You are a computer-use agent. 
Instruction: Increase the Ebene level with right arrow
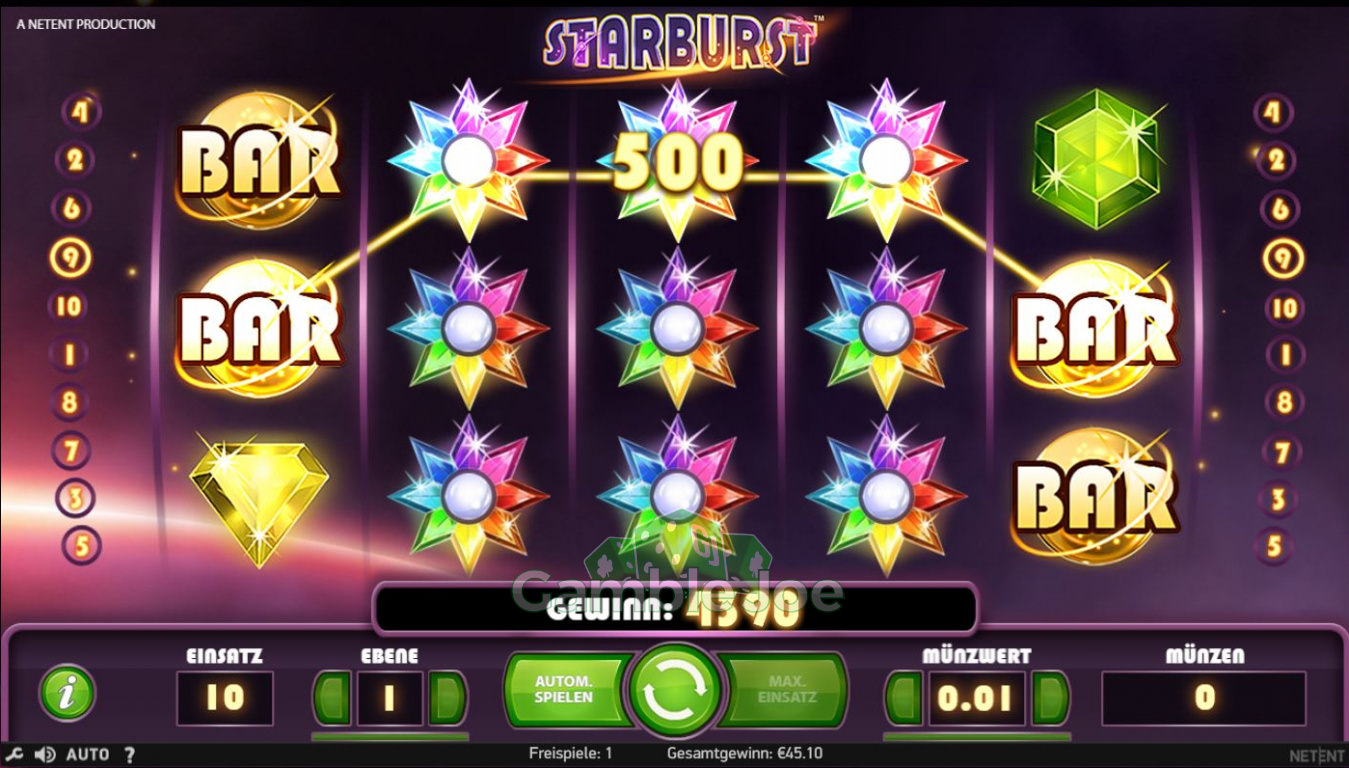[448, 697]
